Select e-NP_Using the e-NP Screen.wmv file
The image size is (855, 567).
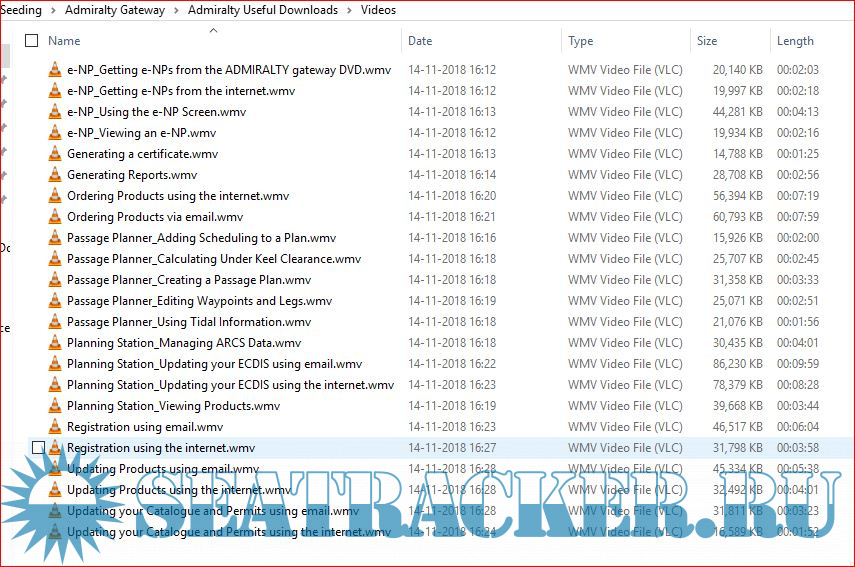click(x=156, y=112)
